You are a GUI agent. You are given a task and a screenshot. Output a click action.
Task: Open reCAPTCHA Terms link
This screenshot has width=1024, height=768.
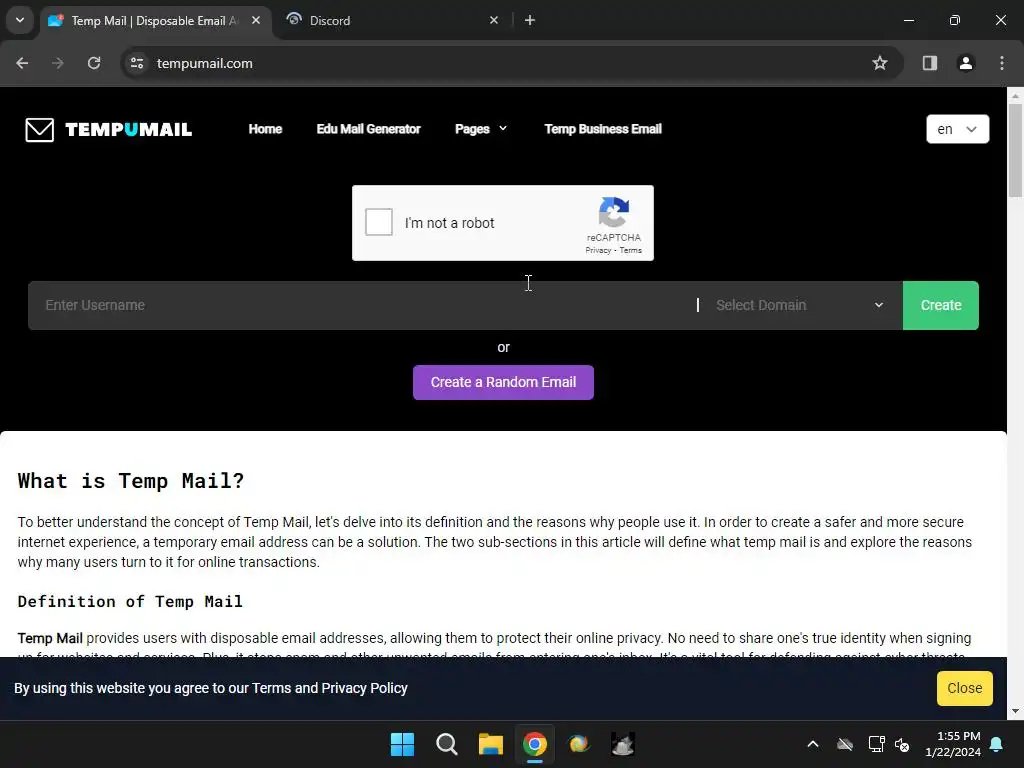click(630, 251)
